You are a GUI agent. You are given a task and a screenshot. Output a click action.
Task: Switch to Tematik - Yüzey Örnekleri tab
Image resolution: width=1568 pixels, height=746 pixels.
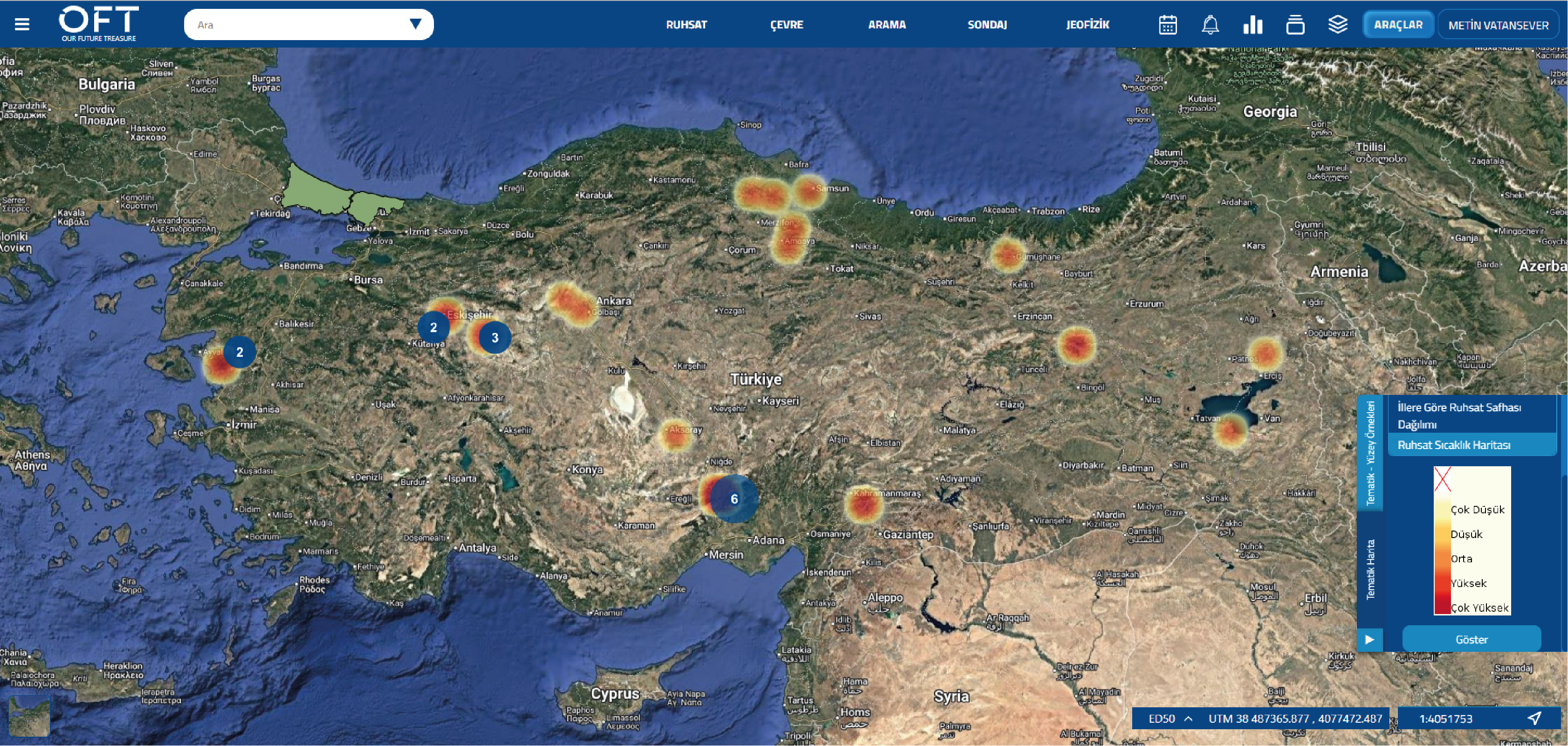pyautogui.click(x=1371, y=453)
